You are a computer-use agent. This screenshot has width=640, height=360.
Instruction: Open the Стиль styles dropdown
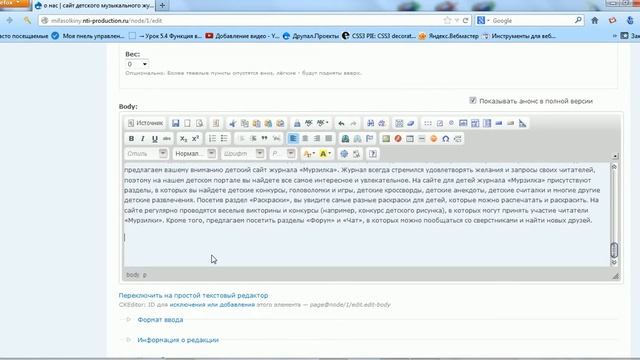[147, 154]
